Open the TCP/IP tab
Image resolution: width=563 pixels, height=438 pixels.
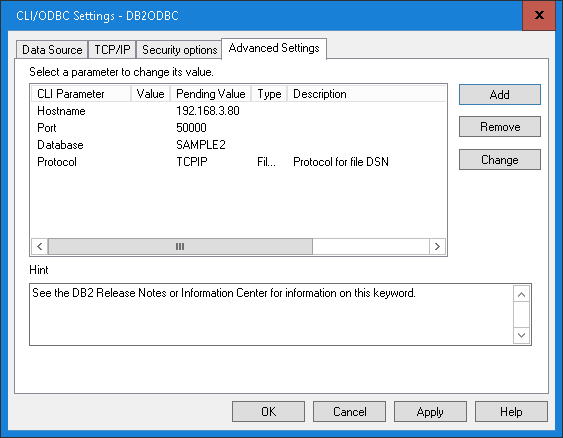112,50
